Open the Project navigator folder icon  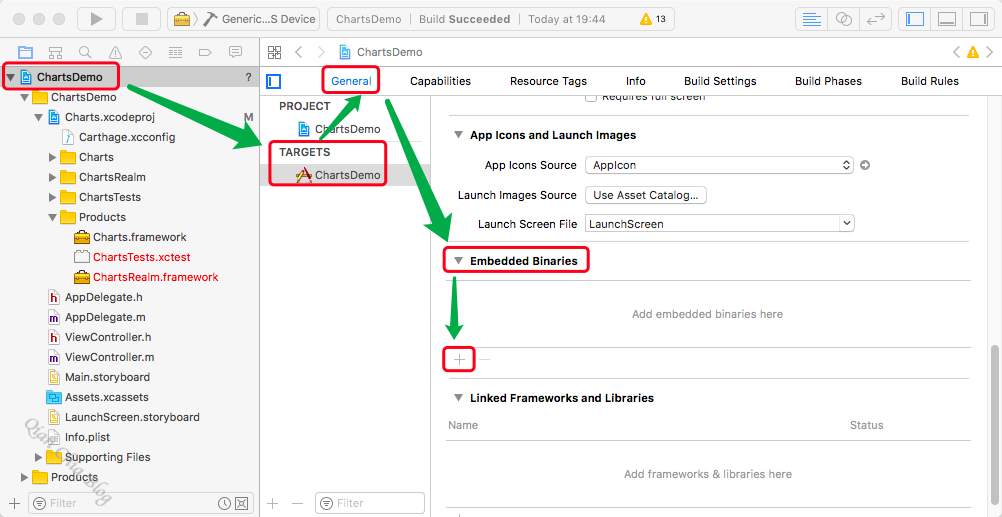[26, 52]
